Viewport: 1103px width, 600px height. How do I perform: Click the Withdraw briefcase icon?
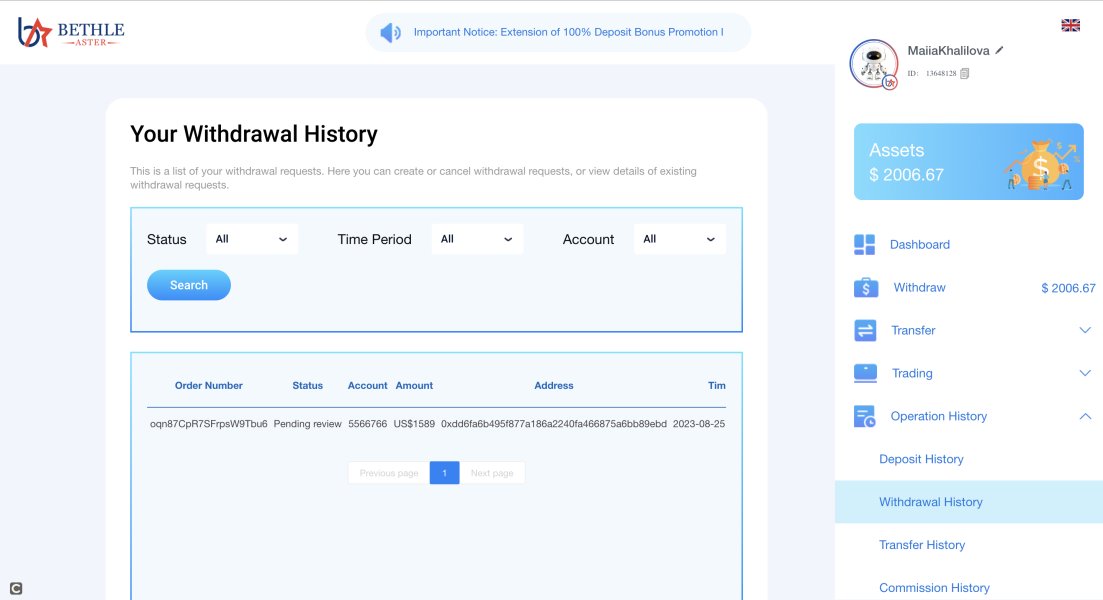[866, 288]
